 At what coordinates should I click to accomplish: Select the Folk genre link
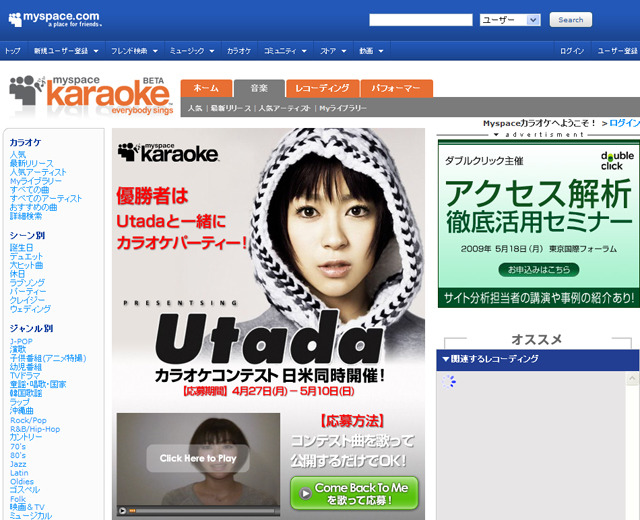tap(18, 499)
